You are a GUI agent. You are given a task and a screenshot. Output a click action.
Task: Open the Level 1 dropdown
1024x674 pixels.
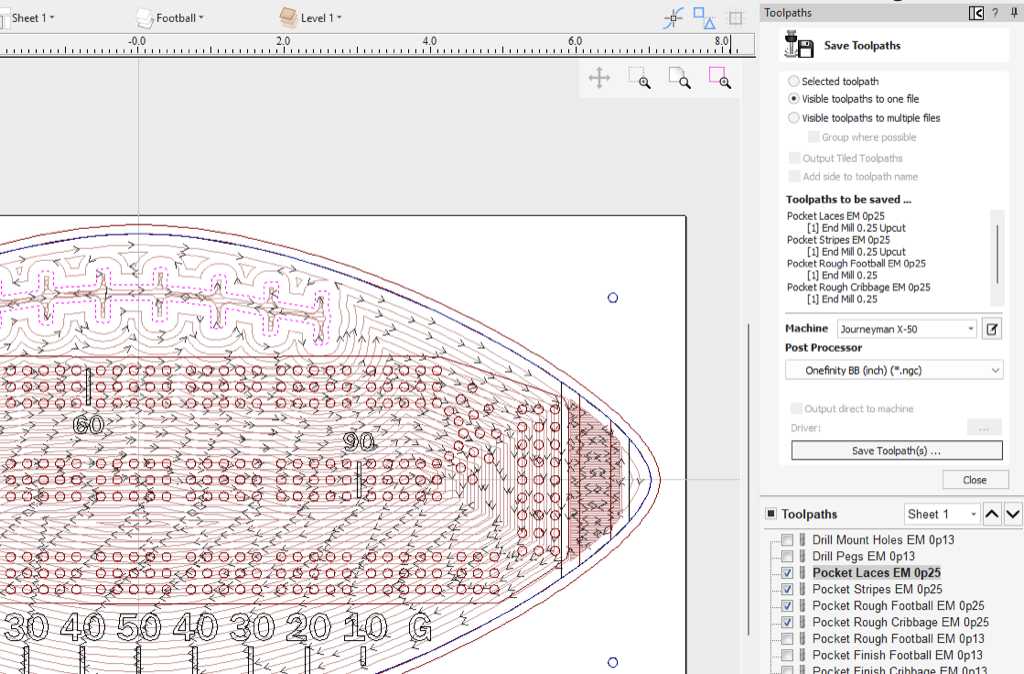pyautogui.click(x=321, y=18)
